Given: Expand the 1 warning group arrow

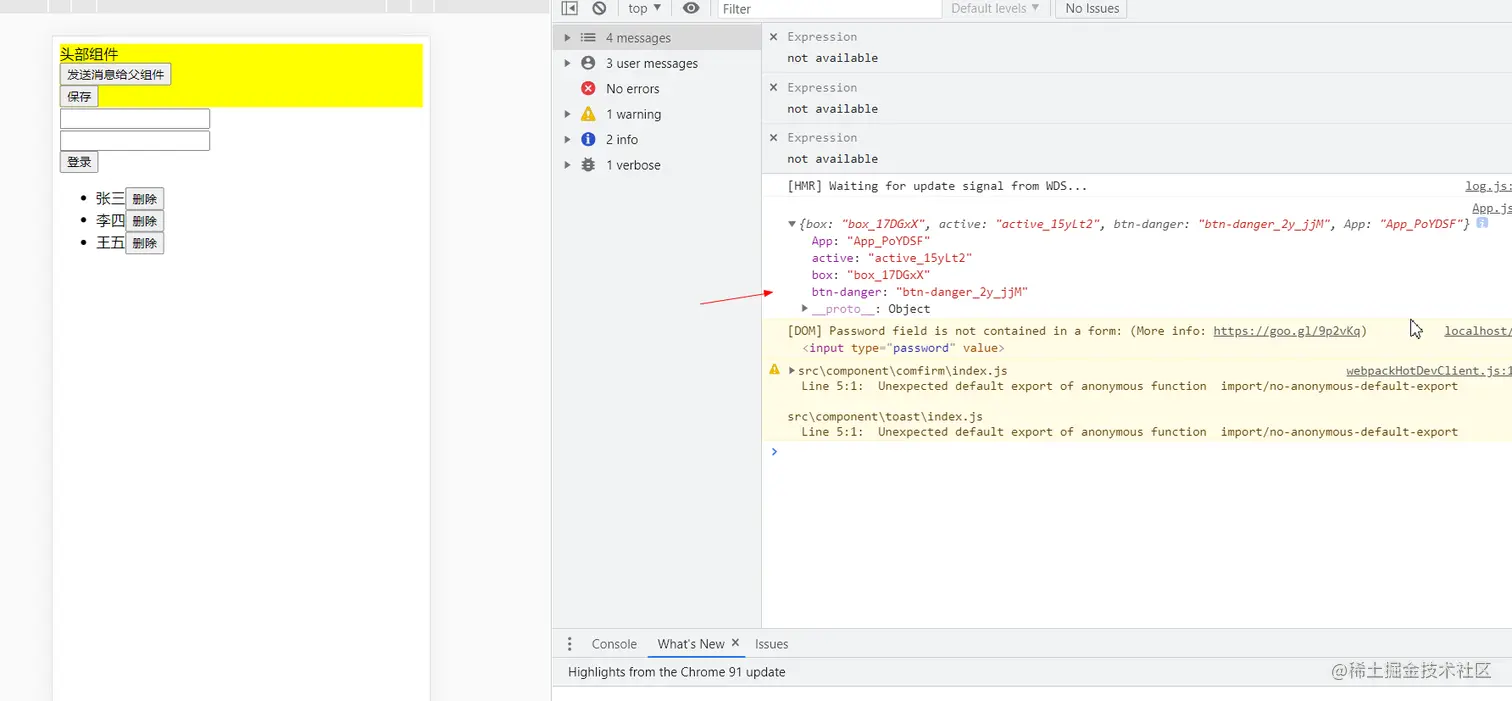Looking at the screenshot, I should click(x=568, y=114).
